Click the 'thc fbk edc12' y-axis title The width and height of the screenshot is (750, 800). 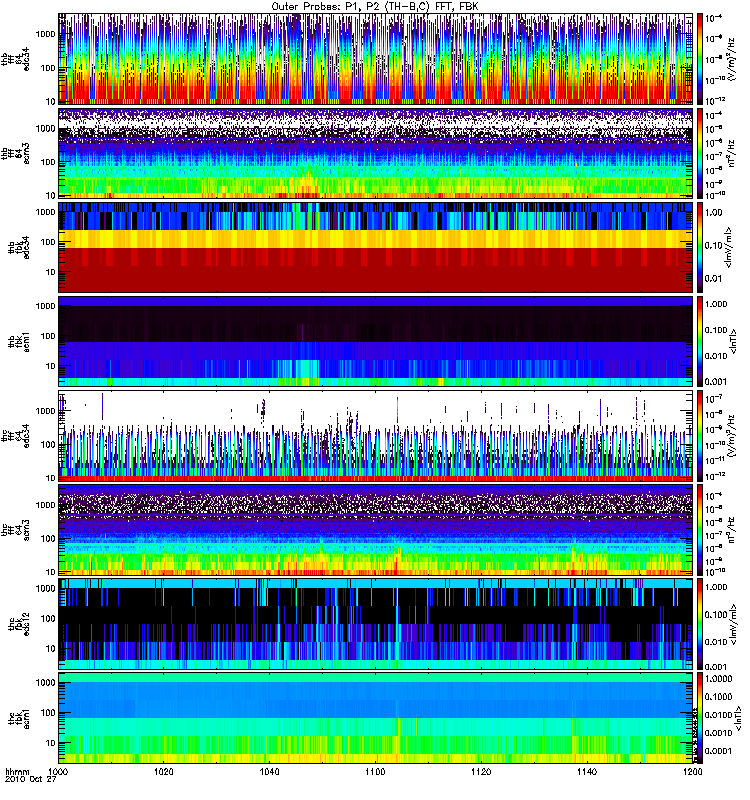(19, 624)
